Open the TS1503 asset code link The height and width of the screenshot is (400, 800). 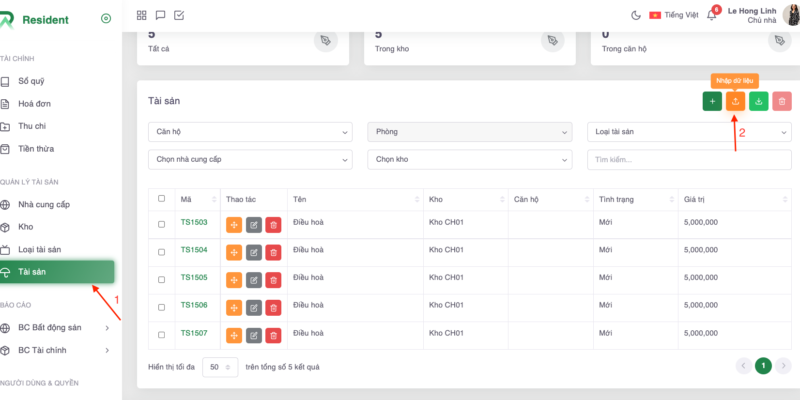pos(194,223)
